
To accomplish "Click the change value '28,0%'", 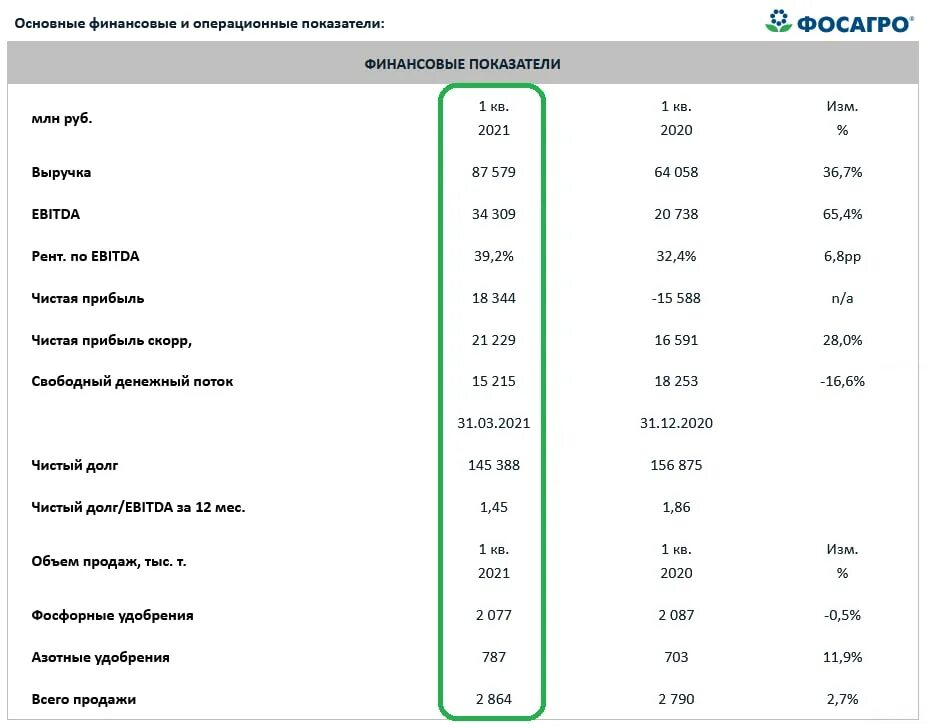I will coord(842,341).
